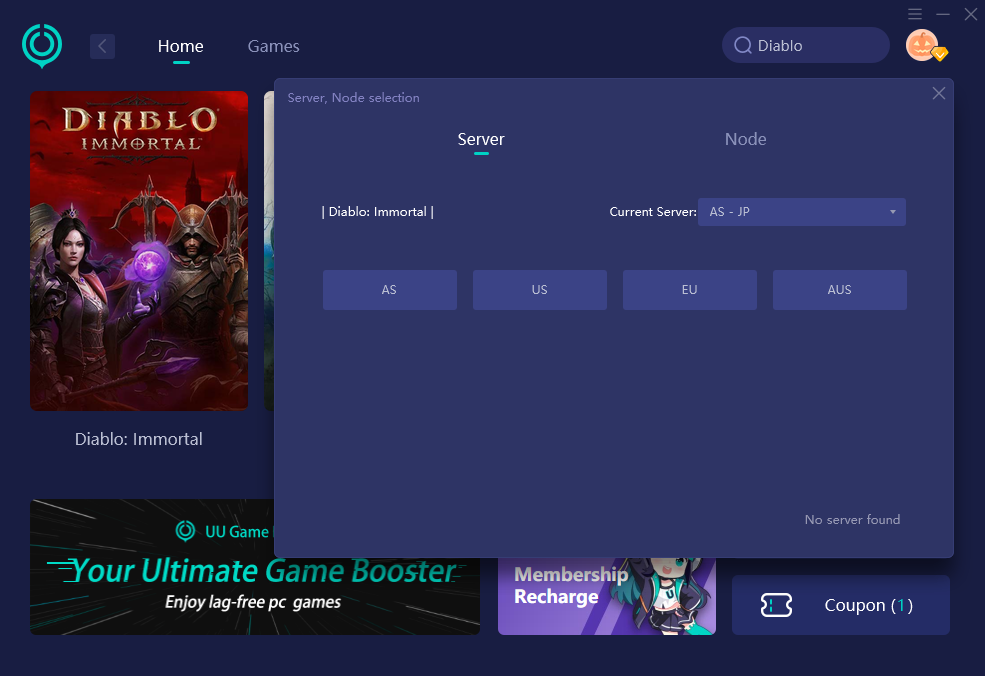Open the hamburger menu icon
Image resolution: width=985 pixels, height=676 pixels.
915,14
